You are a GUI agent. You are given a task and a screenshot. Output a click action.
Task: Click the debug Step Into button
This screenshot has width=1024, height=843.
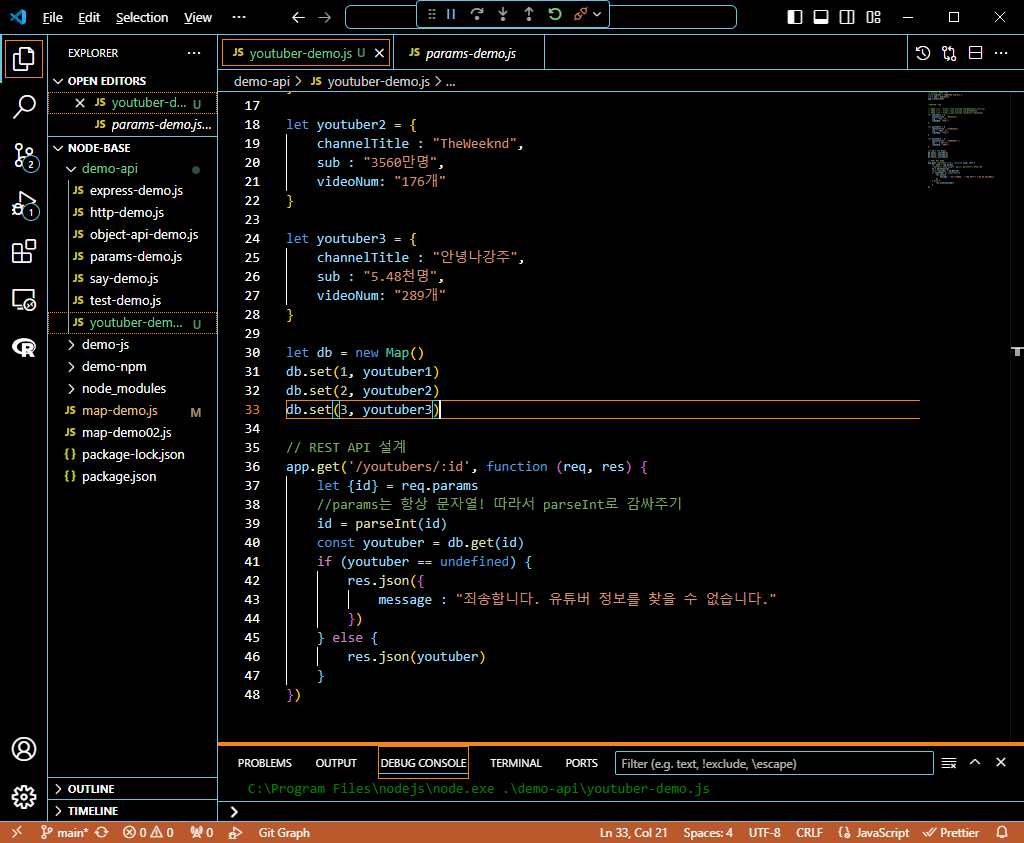pos(503,14)
